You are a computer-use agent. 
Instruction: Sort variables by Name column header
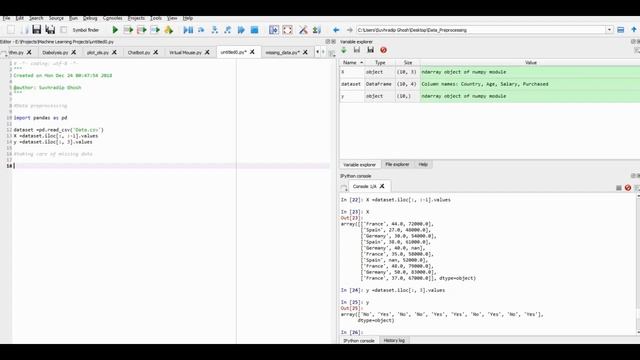(x=352, y=62)
